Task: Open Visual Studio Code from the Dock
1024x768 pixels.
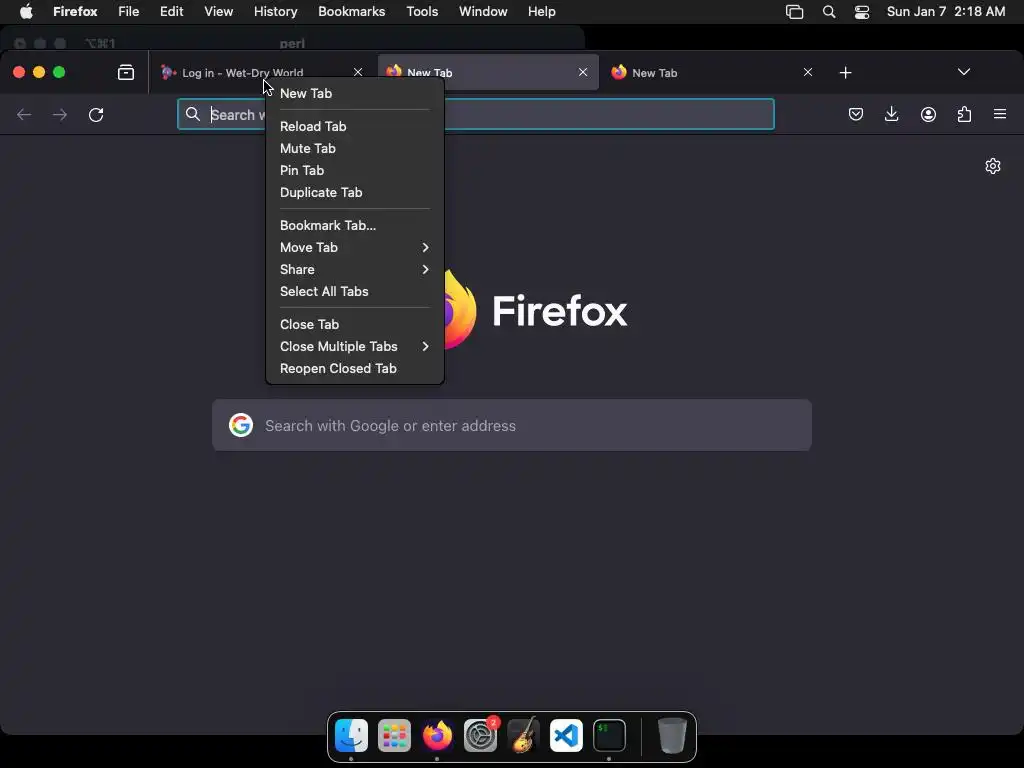Action: [x=566, y=735]
